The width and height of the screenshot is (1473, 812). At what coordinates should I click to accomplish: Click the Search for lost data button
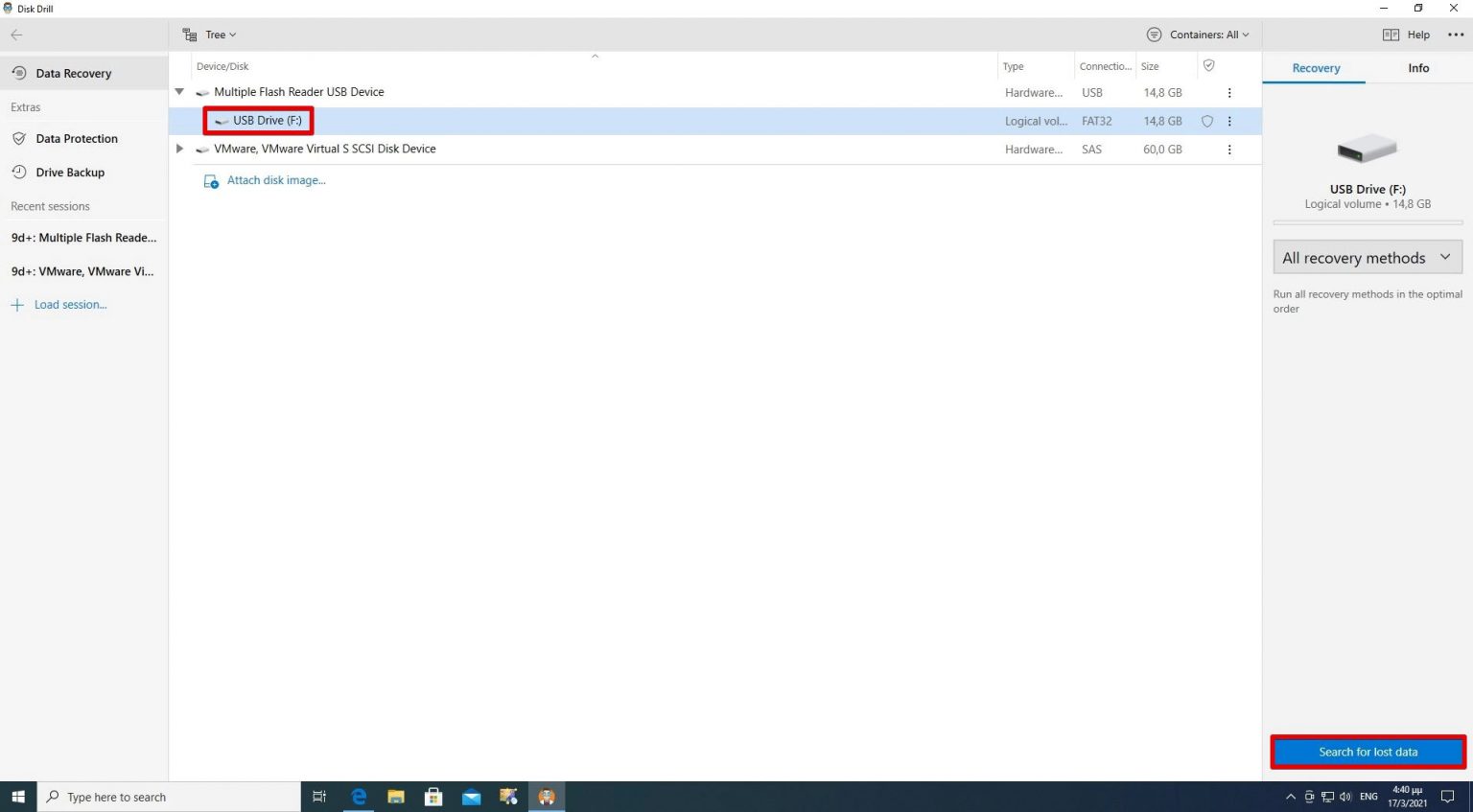1367,752
